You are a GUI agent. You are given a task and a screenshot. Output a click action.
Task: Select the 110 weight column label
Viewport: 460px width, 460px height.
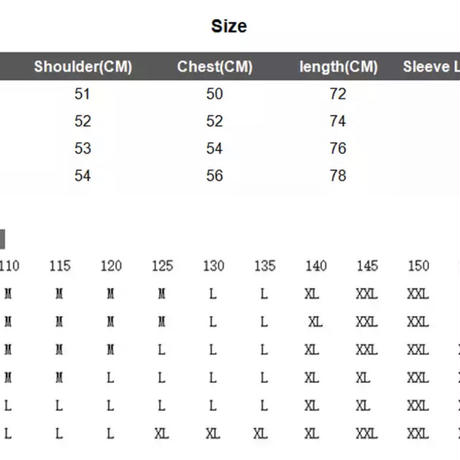pyautogui.click(x=9, y=266)
